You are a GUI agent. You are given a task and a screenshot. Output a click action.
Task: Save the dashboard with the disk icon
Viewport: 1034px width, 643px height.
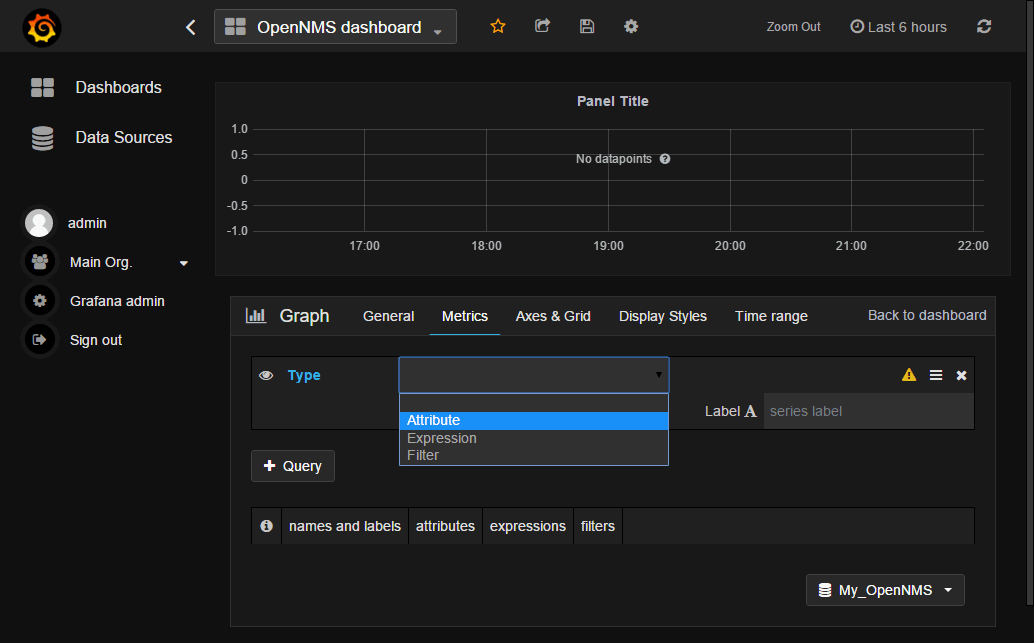[587, 26]
